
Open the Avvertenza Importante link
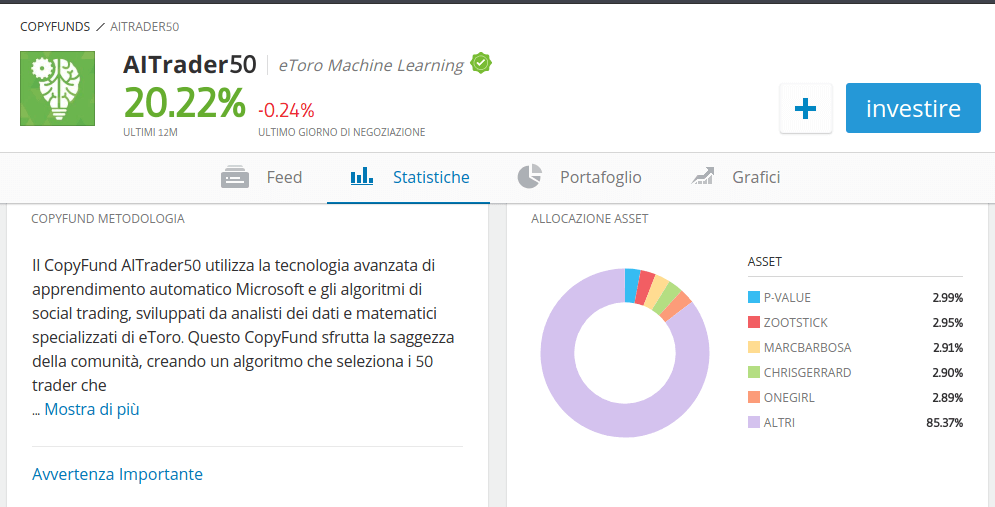coord(117,474)
